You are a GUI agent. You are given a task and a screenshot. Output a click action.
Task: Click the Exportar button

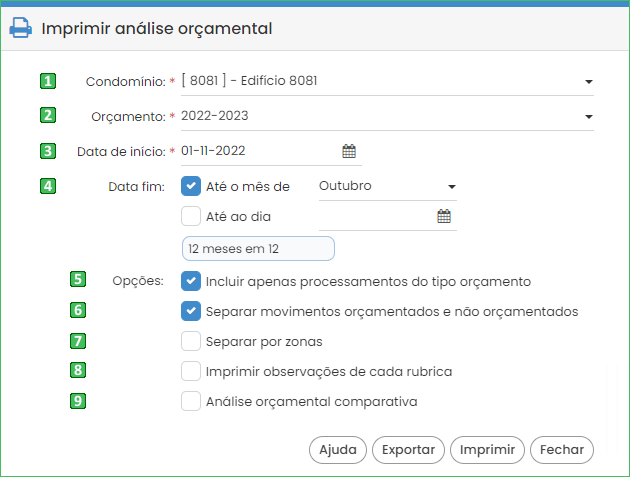click(x=408, y=450)
